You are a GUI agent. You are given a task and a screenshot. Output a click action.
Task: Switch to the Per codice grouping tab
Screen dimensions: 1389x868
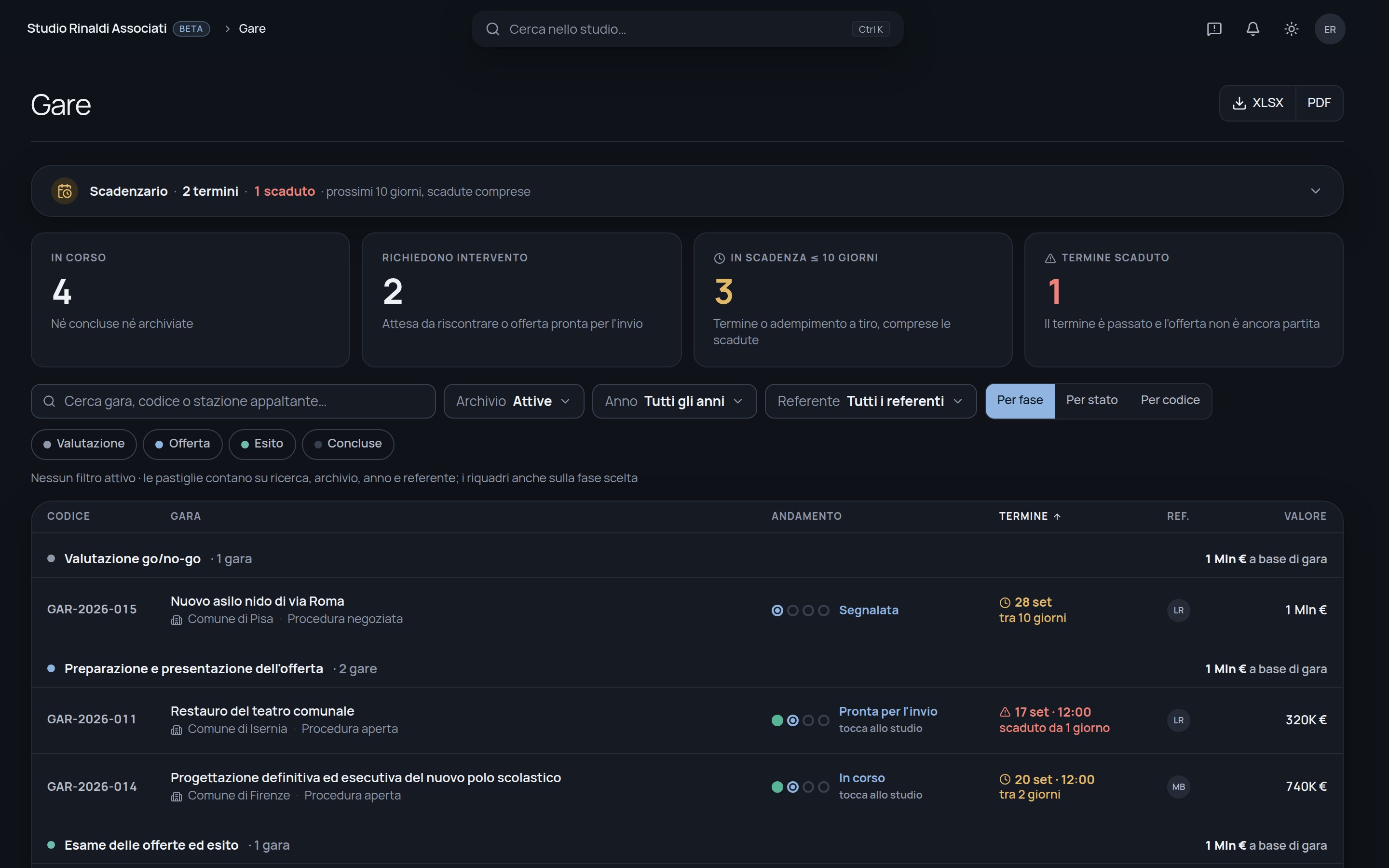point(1170,401)
